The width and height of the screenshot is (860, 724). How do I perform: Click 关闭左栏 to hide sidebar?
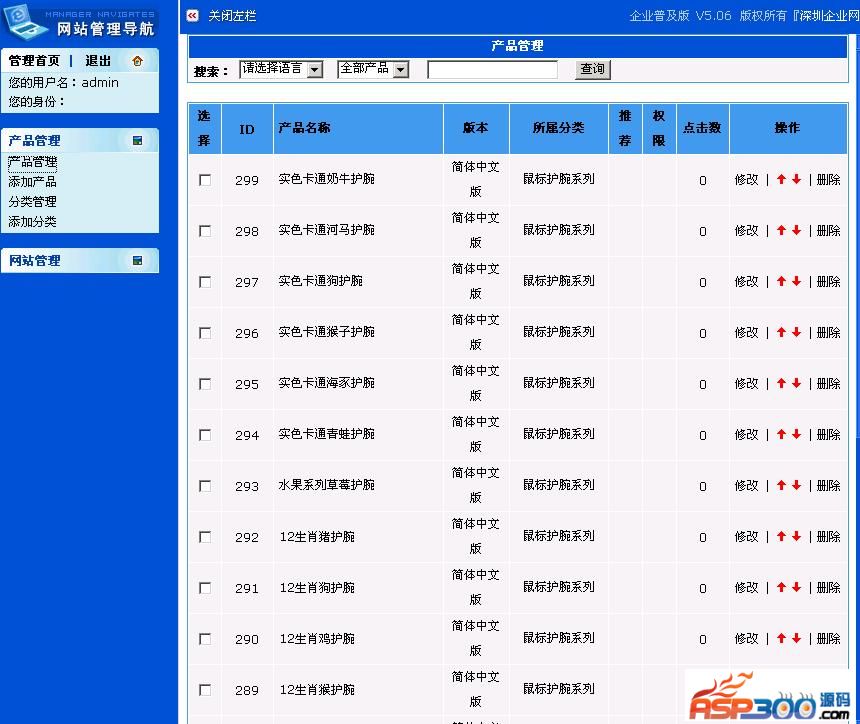click(x=232, y=16)
